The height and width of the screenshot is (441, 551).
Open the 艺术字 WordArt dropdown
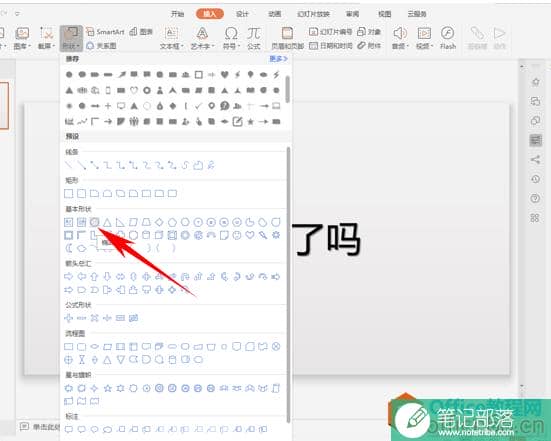click(202, 38)
